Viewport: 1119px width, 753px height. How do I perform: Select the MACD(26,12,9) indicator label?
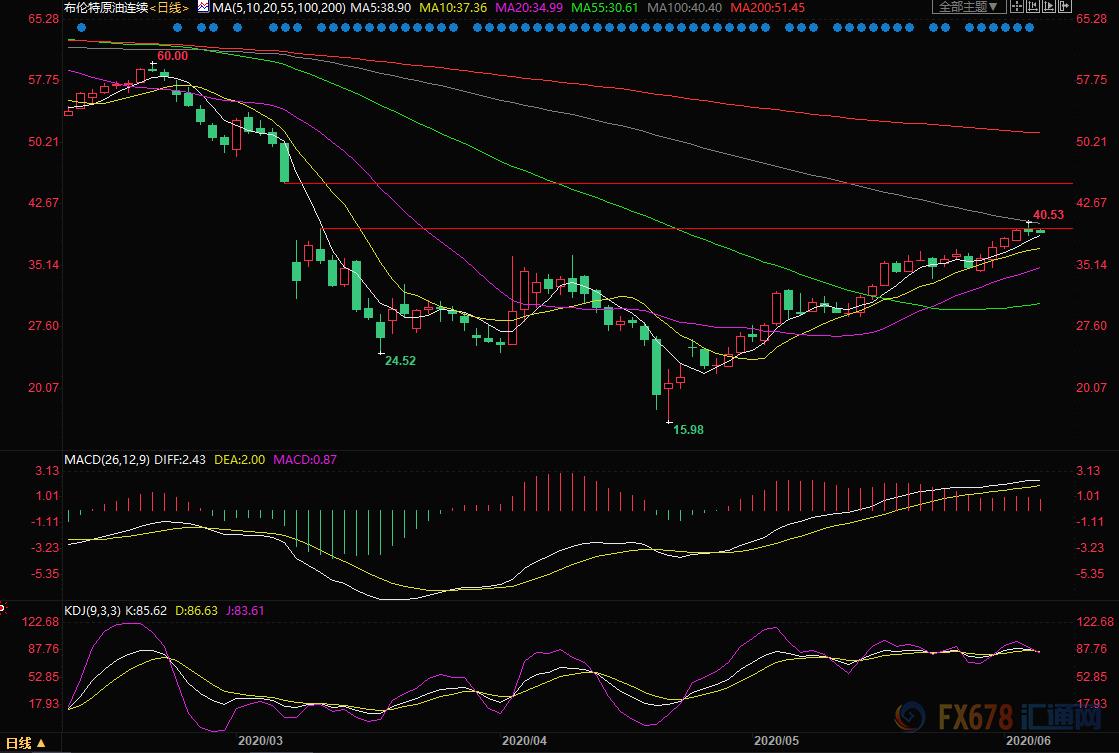[x=105, y=460]
